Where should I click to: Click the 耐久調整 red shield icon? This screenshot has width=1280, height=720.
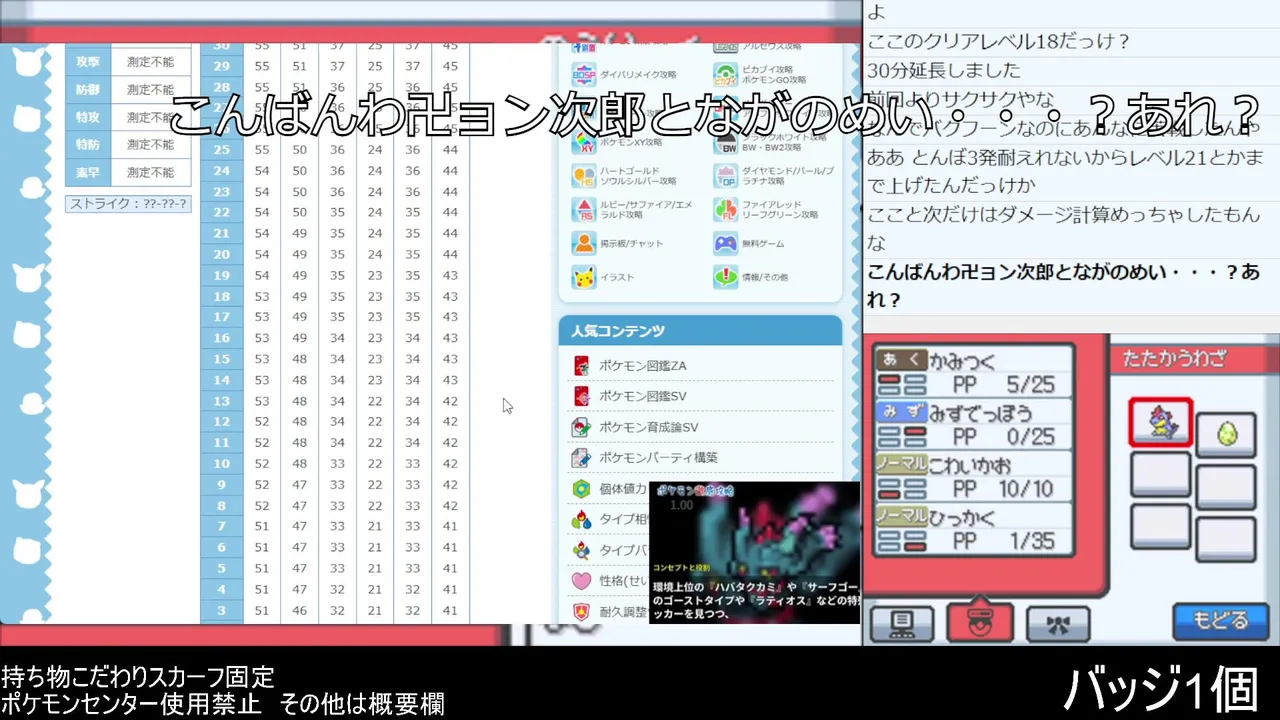[581, 611]
